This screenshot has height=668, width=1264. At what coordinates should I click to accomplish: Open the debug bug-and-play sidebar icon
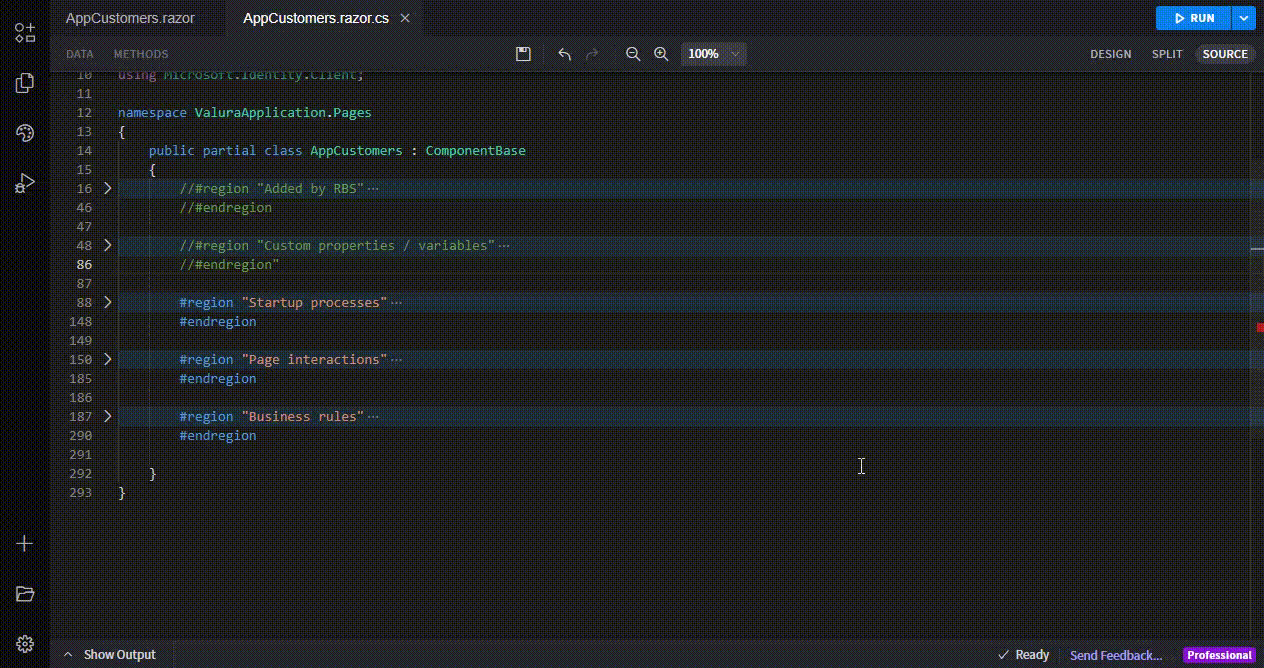click(x=25, y=183)
